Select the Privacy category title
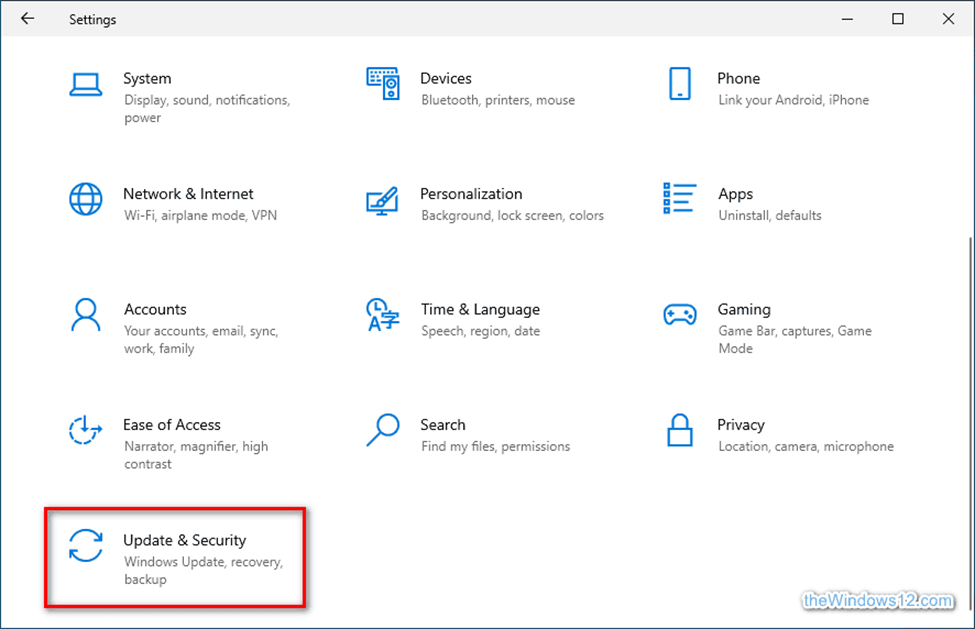The image size is (975, 629). pyautogui.click(x=741, y=425)
